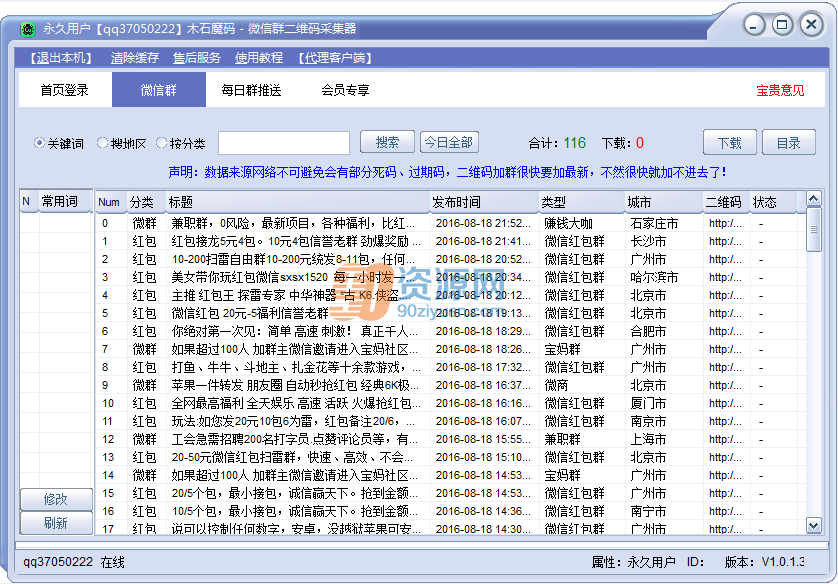Click the 二维码 column header
Image resolution: width=838 pixels, height=584 pixels.
726,202
